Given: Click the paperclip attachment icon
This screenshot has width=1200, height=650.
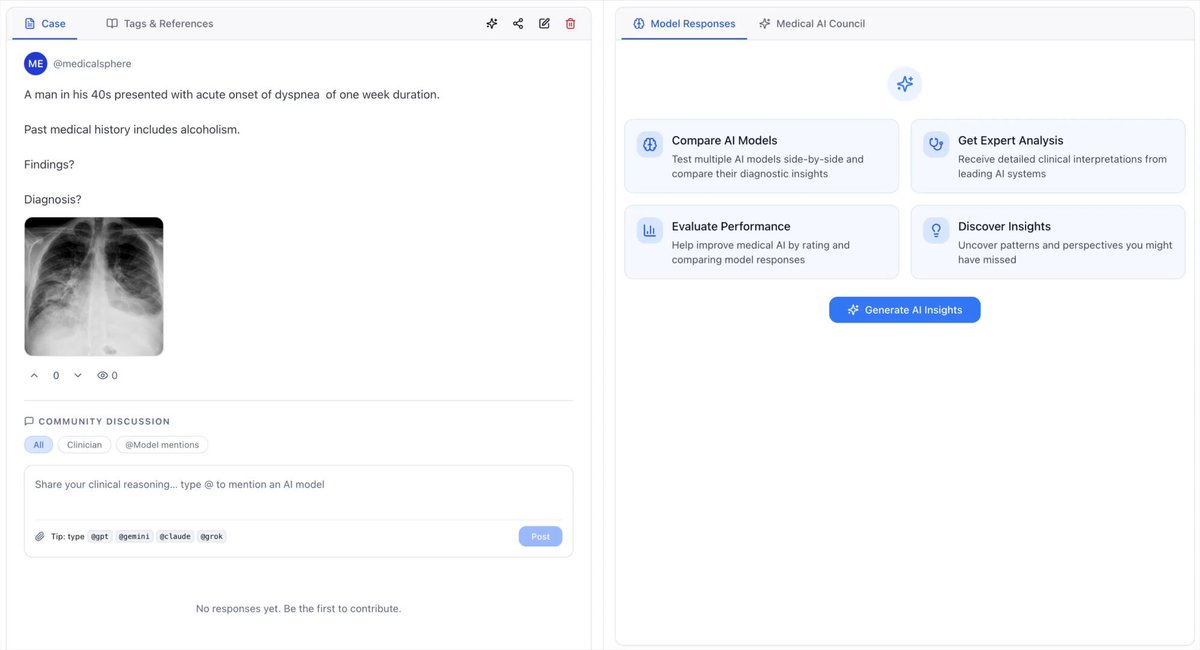Looking at the screenshot, I should pos(40,537).
